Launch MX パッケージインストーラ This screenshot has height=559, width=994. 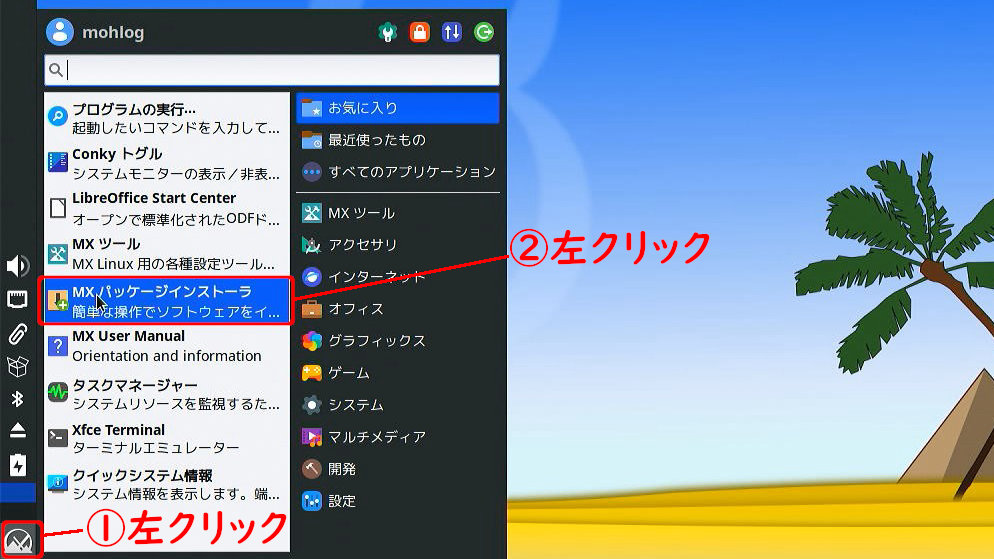(167, 300)
